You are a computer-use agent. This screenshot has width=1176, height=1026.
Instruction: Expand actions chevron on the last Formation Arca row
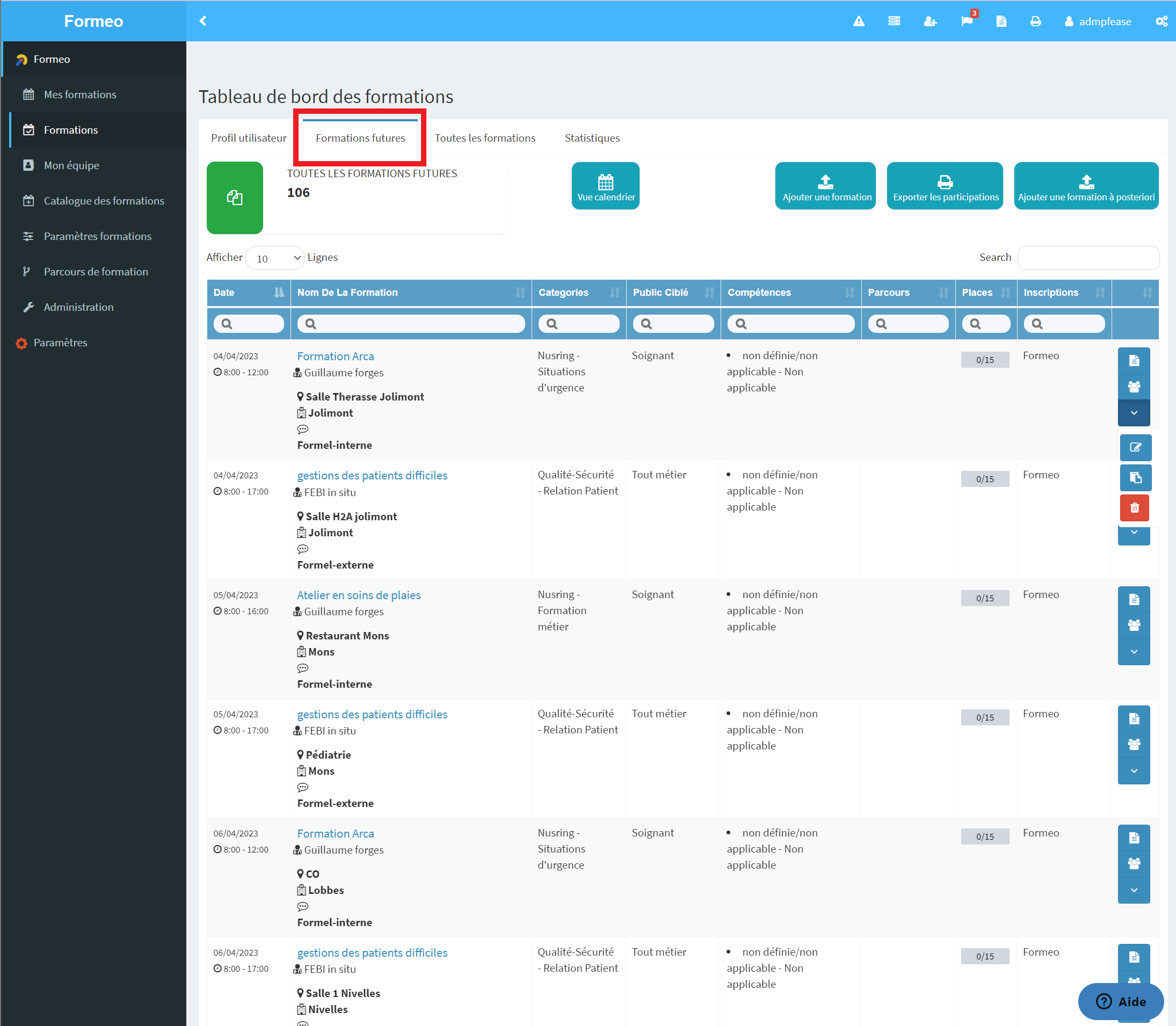click(x=1134, y=891)
